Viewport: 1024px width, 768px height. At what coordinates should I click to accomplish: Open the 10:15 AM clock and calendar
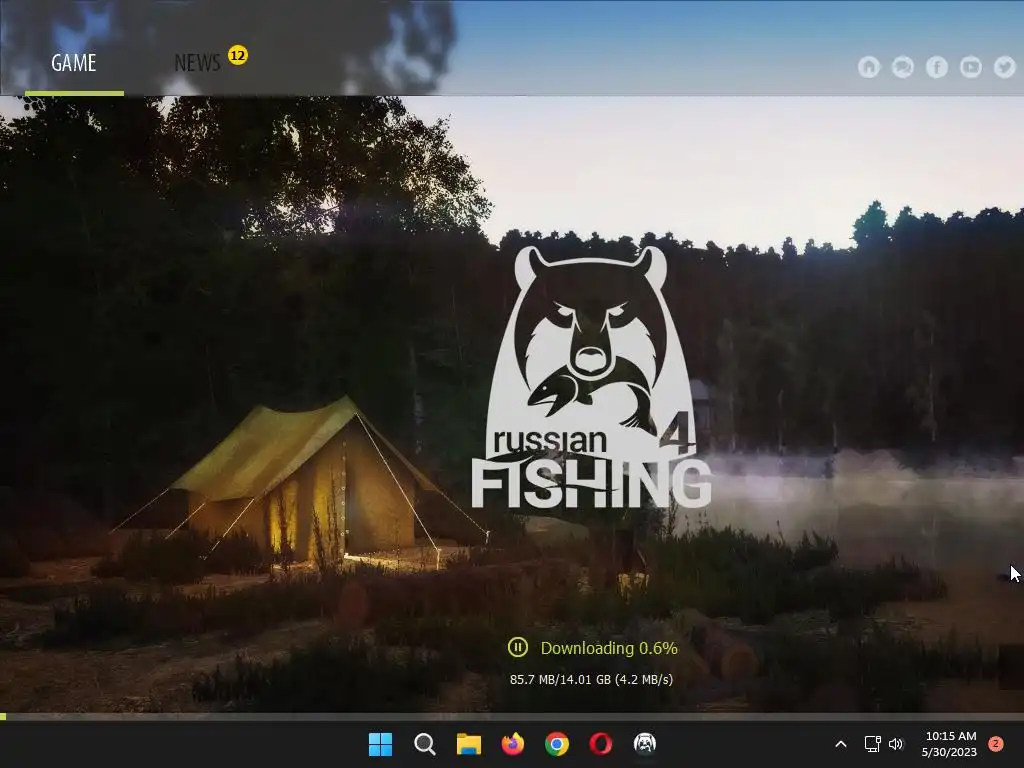pyautogui.click(x=950, y=744)
